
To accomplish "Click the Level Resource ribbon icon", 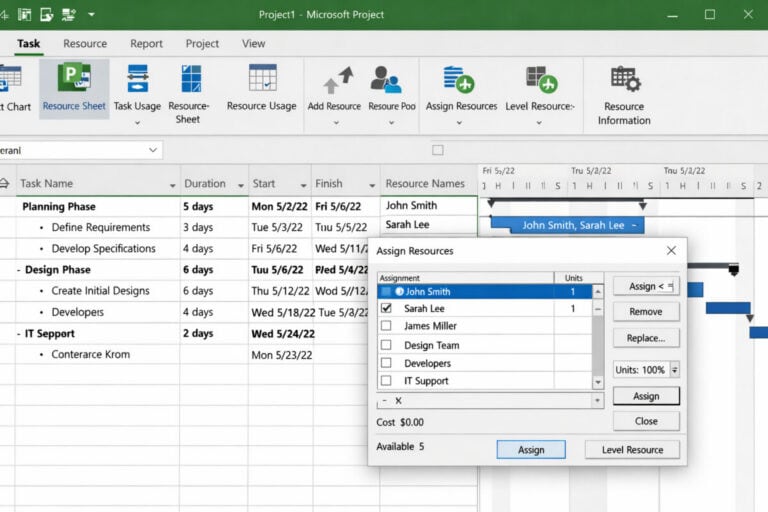I will tap(542, 79).
